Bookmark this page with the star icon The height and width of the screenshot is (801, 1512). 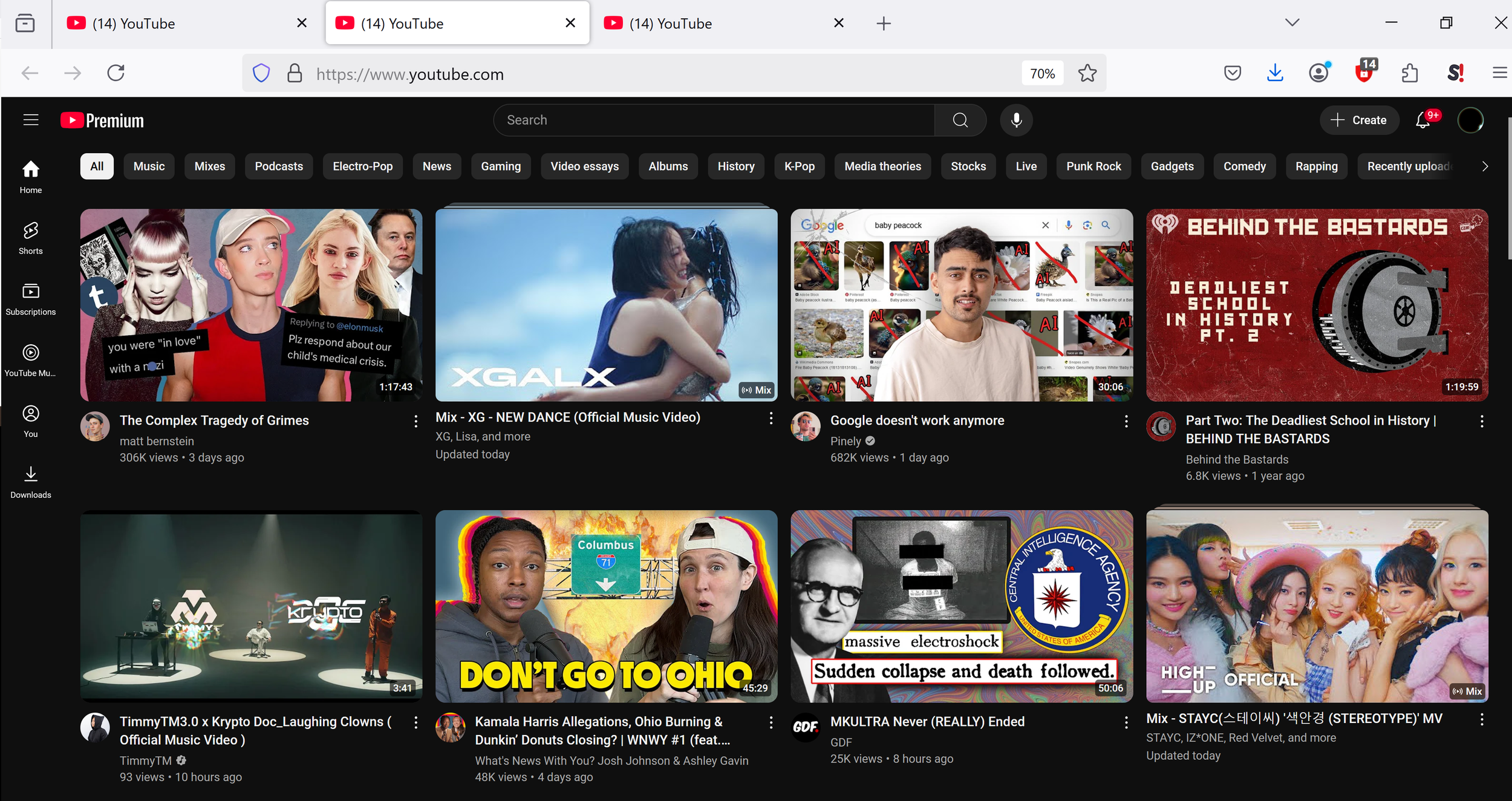click(x=1087, y=73)
